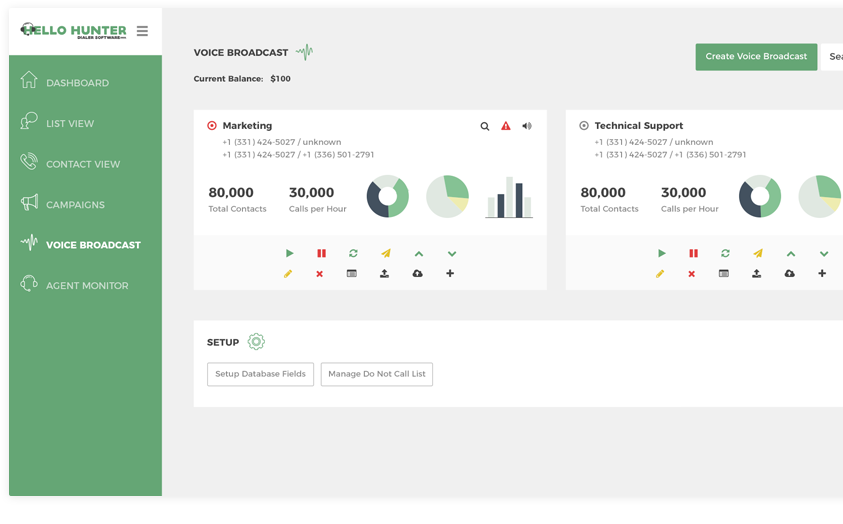Click cloud download icon on Marketing card
843x524 pixels.
click(x=417, y=274)
